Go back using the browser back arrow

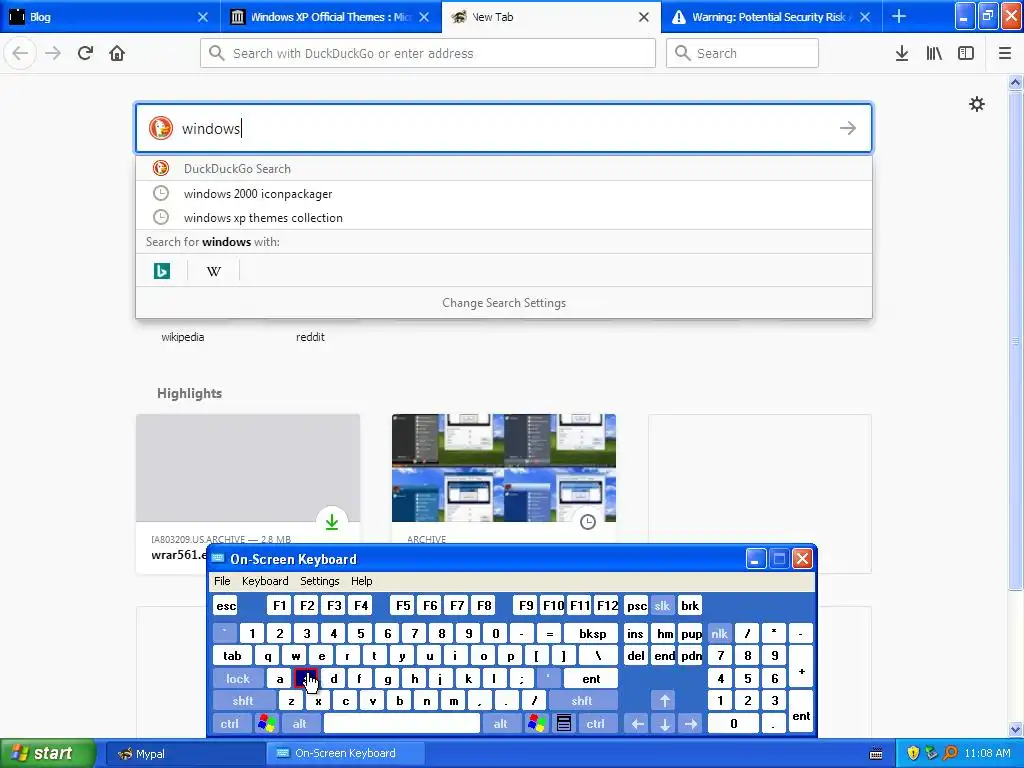coord(20,53)
